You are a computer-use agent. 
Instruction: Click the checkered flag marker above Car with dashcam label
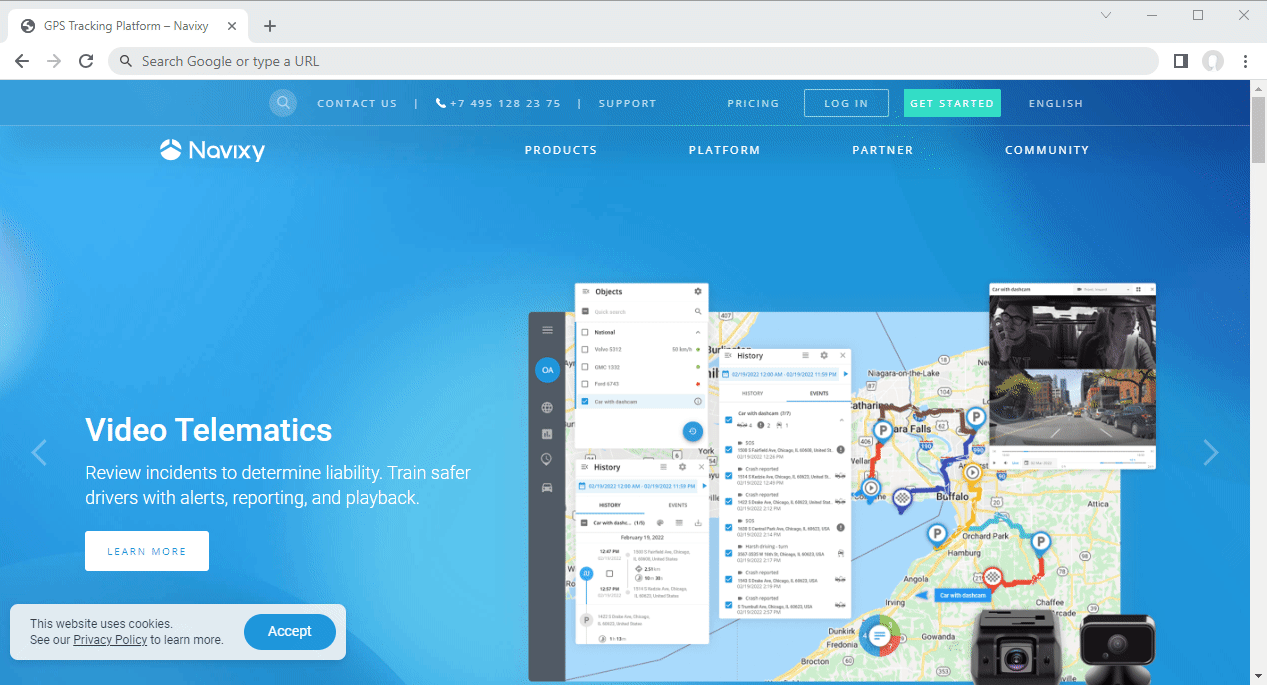992,578
